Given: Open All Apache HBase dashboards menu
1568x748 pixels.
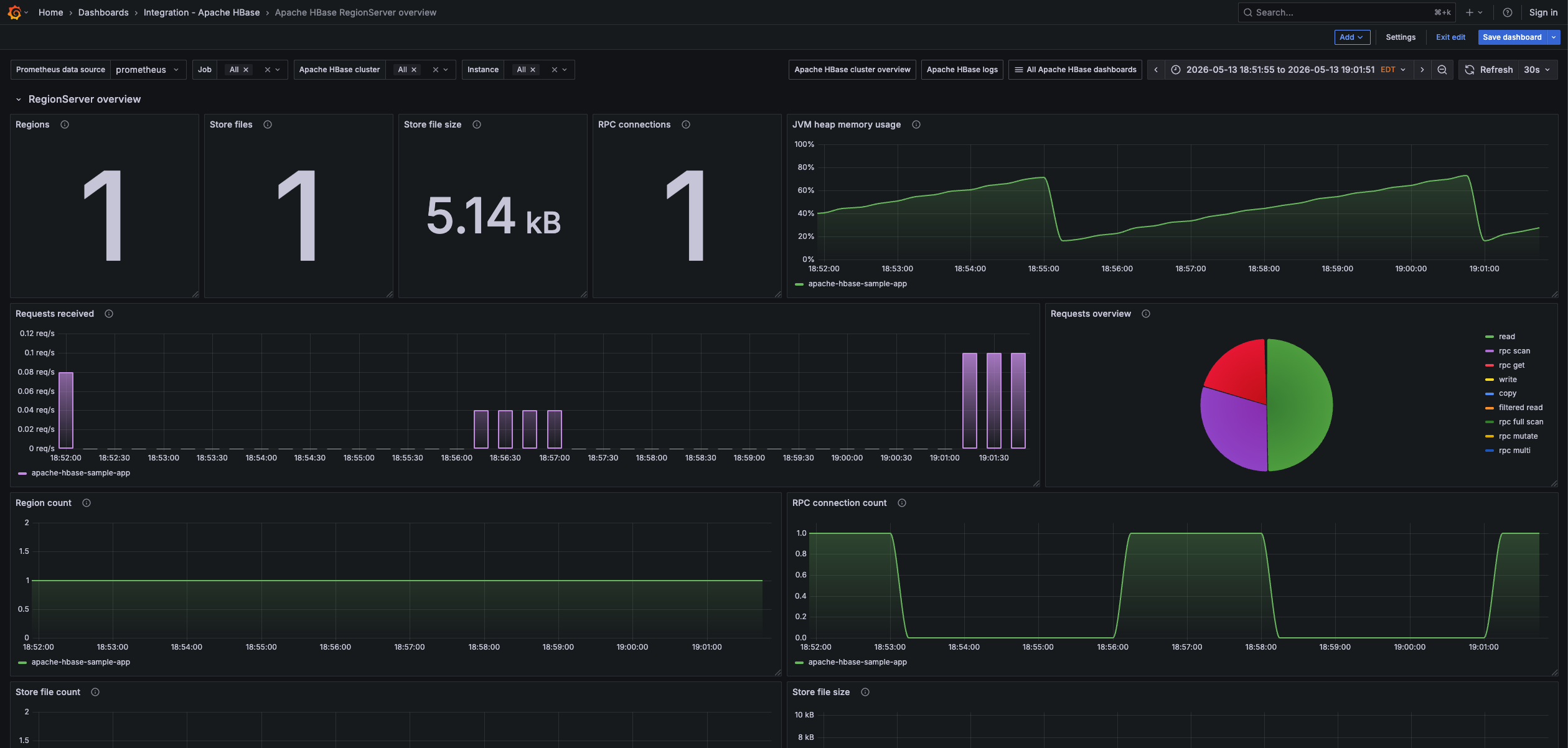Looking at the screenshot, I should [x=1075, y=70].
